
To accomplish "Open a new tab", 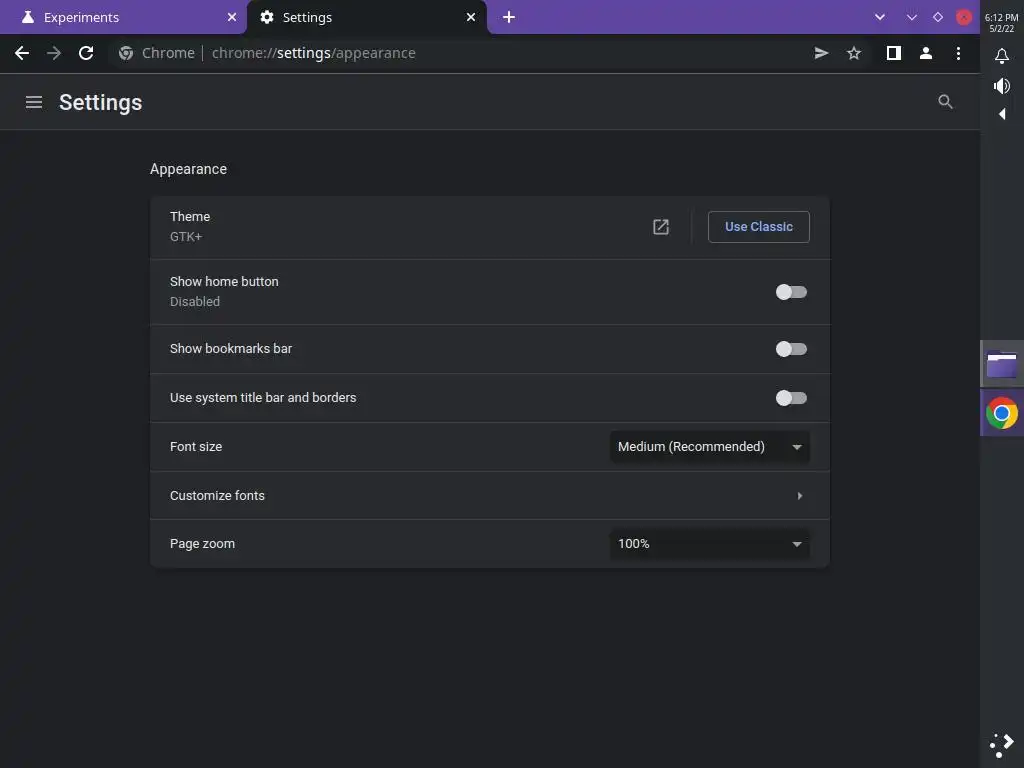I will click(x=509, y=17).
